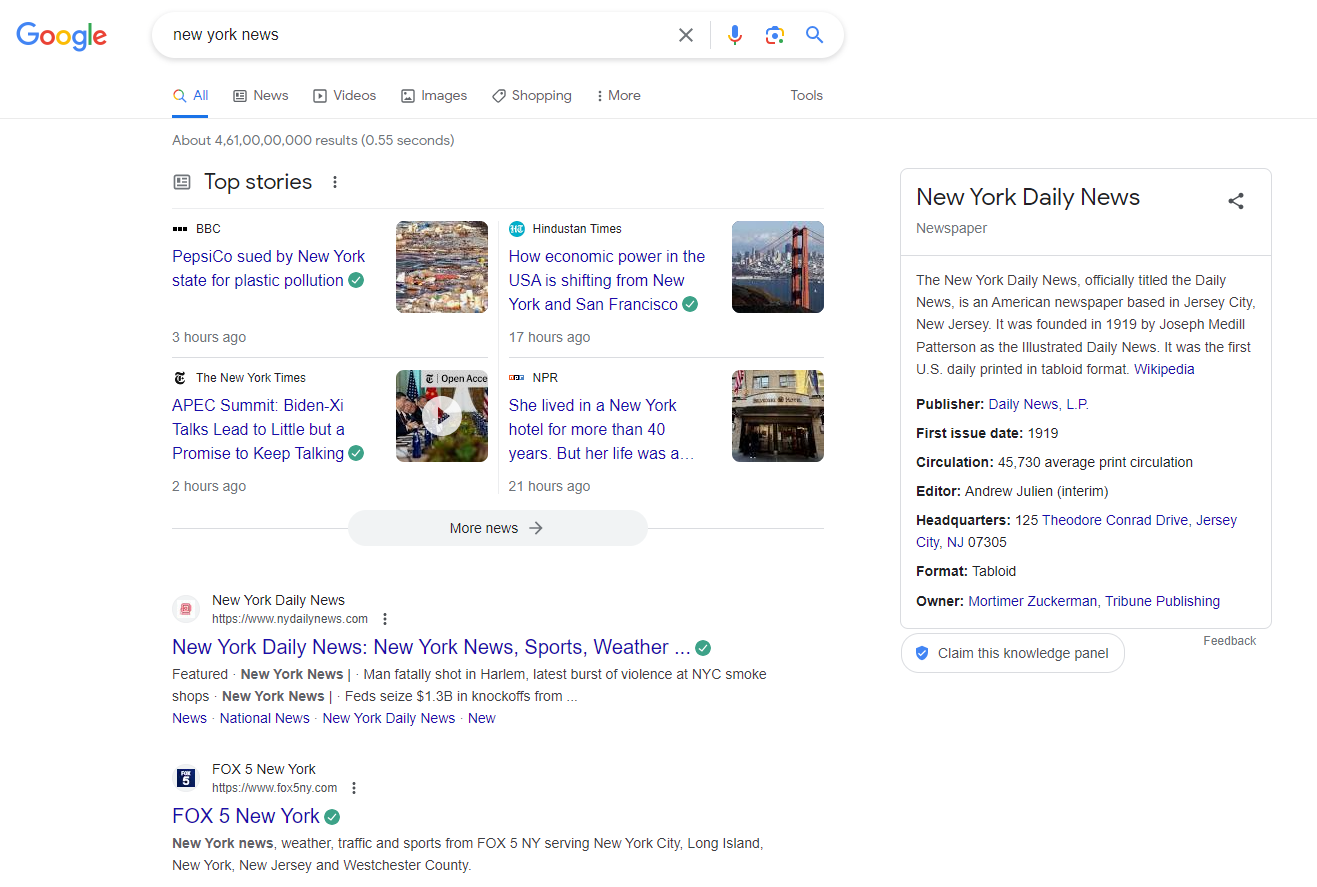The height and width of the screenshot is (887, 1317).
Task: Open options for the fox5ny.com result
Action: (354, 788)
